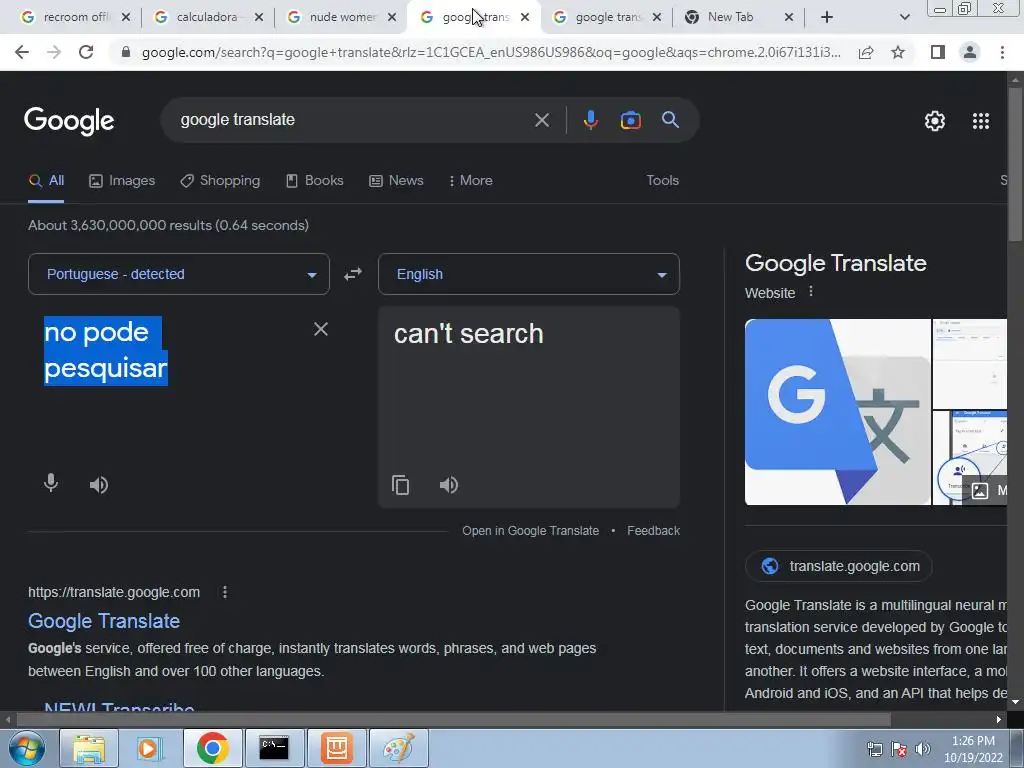Click the vertical page scrollbar
The image size is (1024, 768).
click(x=1015, y=163)
